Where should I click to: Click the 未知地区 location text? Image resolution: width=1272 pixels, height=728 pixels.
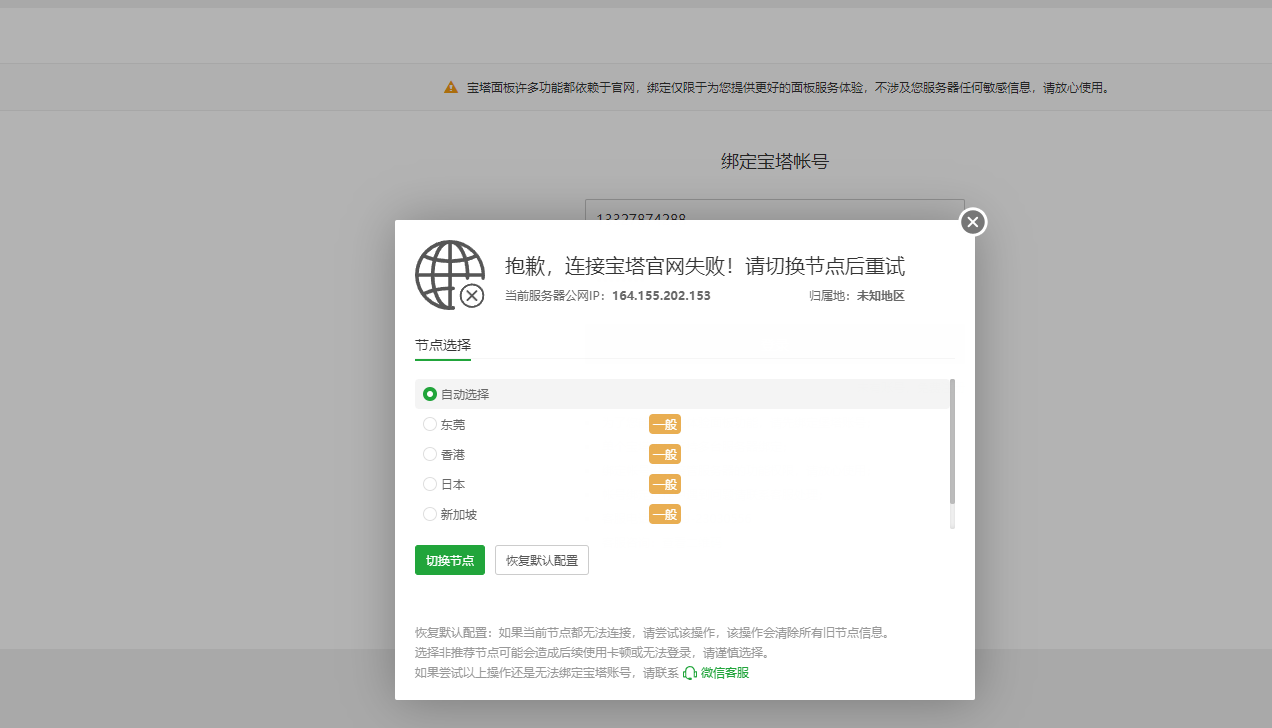click(880, 296)
